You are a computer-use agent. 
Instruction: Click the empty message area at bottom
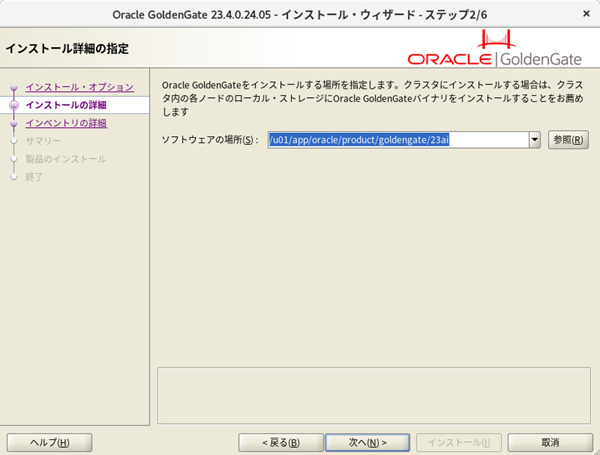[374, 396]
